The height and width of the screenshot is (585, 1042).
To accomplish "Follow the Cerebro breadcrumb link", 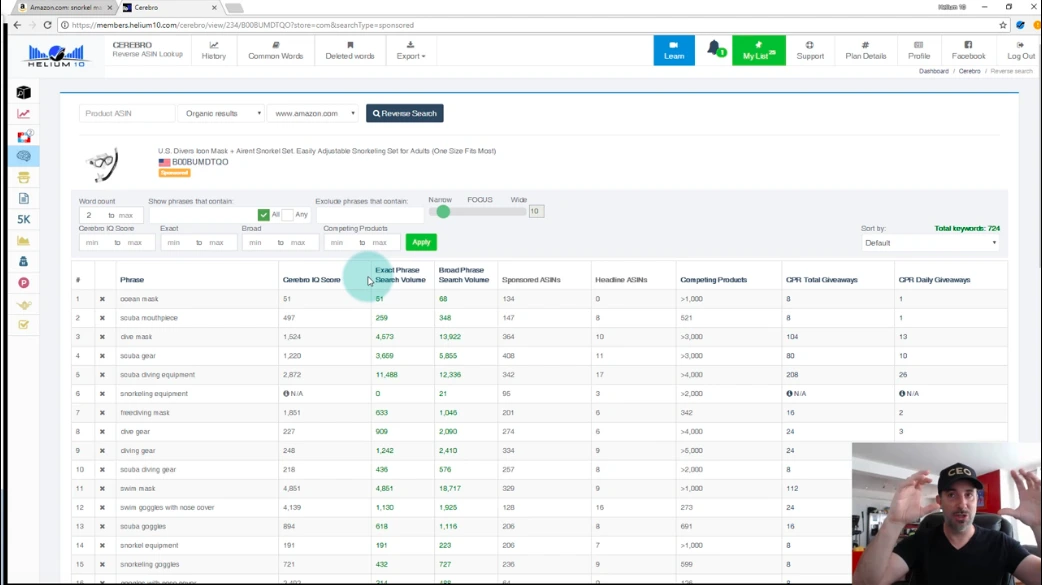I will tap(970, 71).
